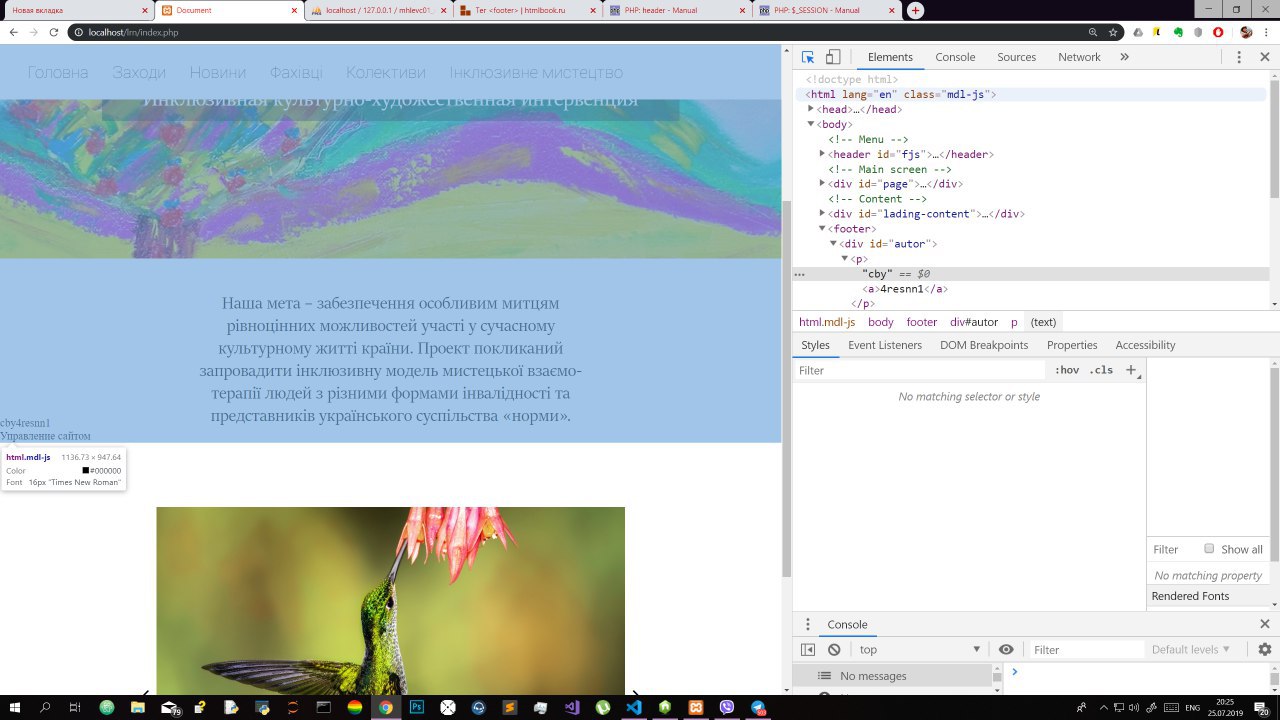
Task: Create a live expression with eye icon
Action: 1006,650
